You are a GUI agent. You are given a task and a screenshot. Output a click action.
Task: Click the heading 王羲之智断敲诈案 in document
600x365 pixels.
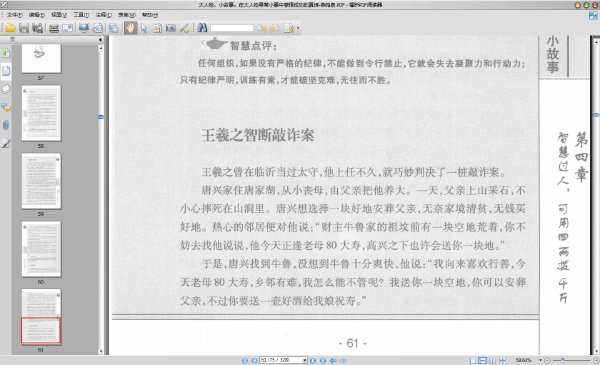258,135
